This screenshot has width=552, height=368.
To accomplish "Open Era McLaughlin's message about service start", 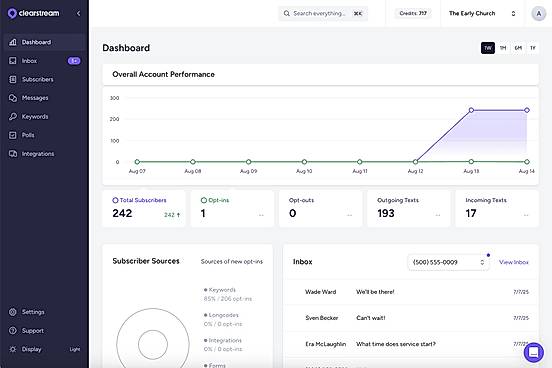I will pyautogui.click(x=411, y=344).
